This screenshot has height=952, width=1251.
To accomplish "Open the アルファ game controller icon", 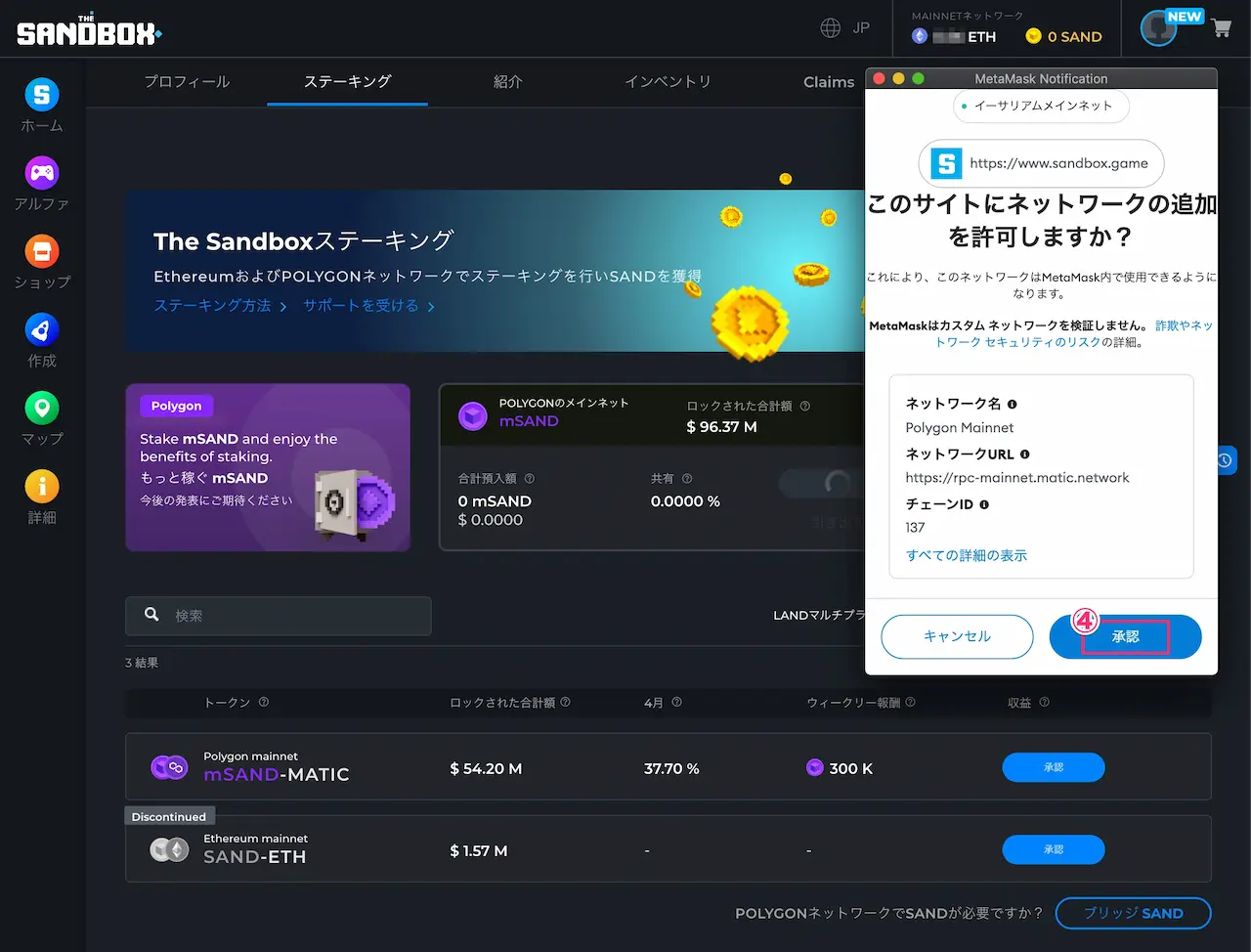I will click(42, 173).
